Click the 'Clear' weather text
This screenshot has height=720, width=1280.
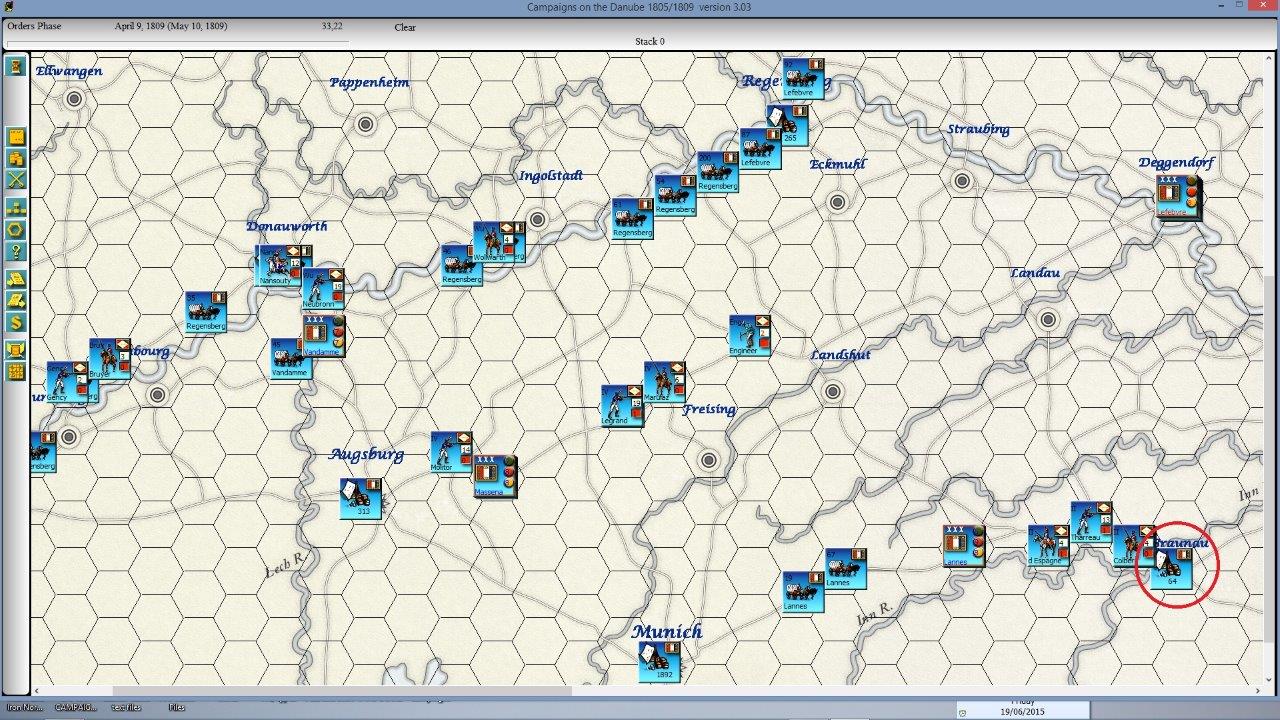point(405,28)
